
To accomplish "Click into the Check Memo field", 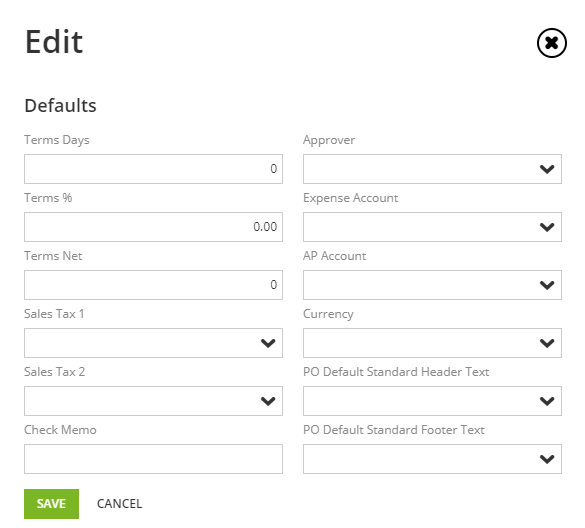I will [153, 459].
